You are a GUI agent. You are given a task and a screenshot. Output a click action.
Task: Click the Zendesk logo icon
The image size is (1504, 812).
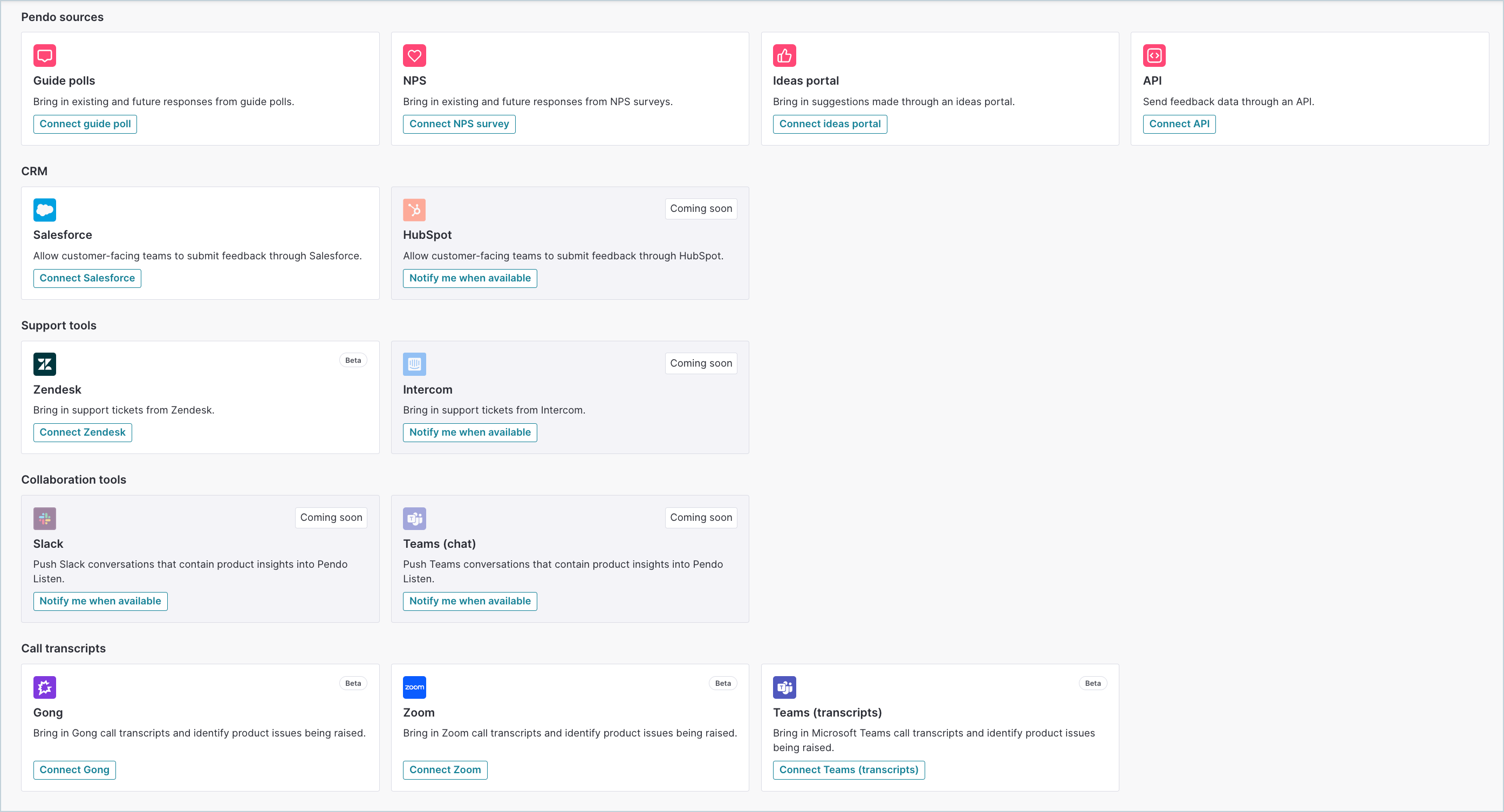click(44, 364)
